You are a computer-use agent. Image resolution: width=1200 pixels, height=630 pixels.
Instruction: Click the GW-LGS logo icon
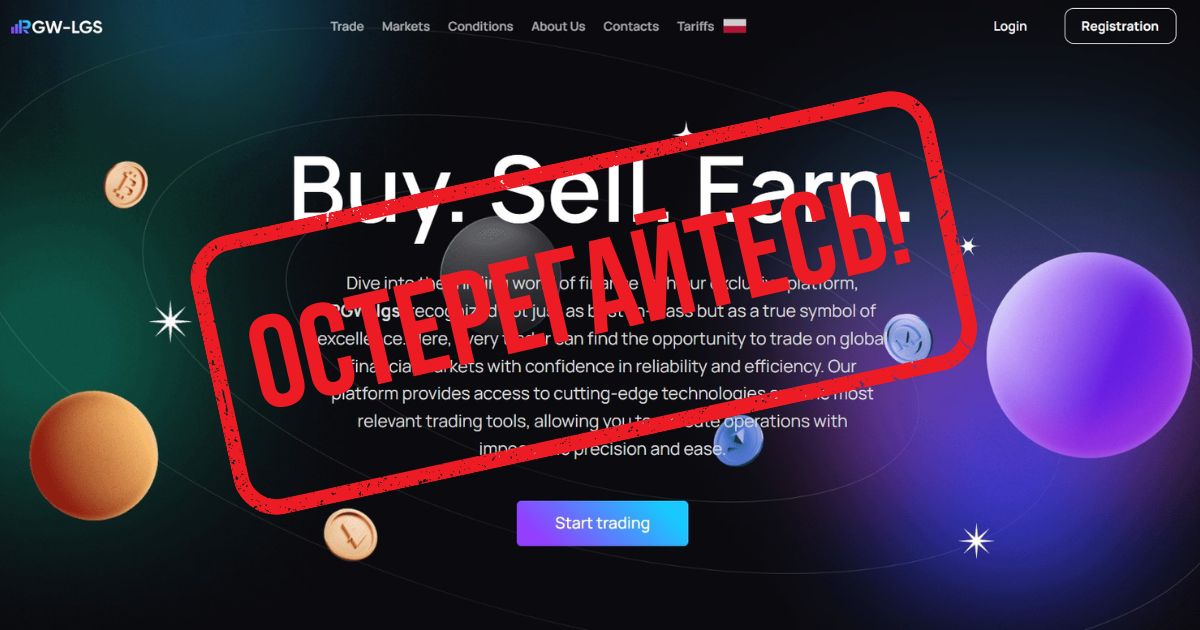click(20, 27)
